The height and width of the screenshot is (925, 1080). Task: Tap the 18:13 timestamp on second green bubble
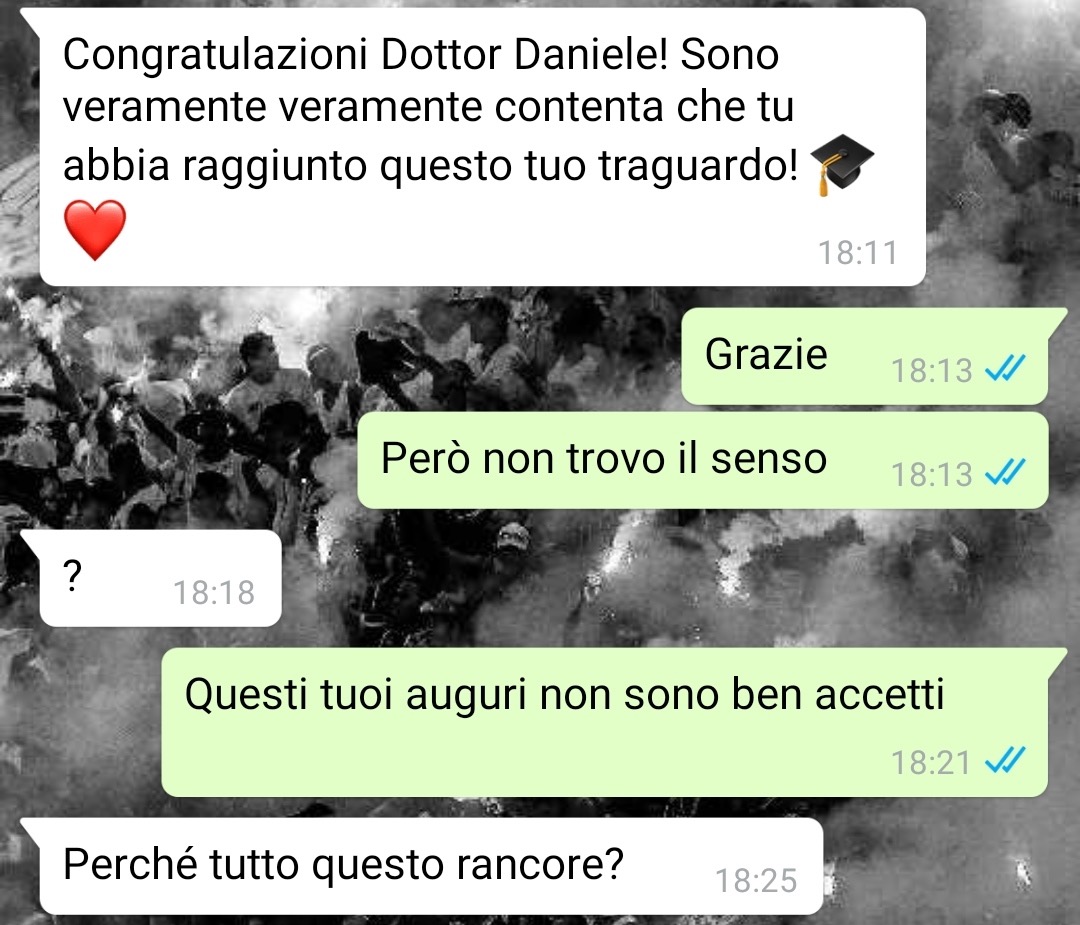pos(931,475)
